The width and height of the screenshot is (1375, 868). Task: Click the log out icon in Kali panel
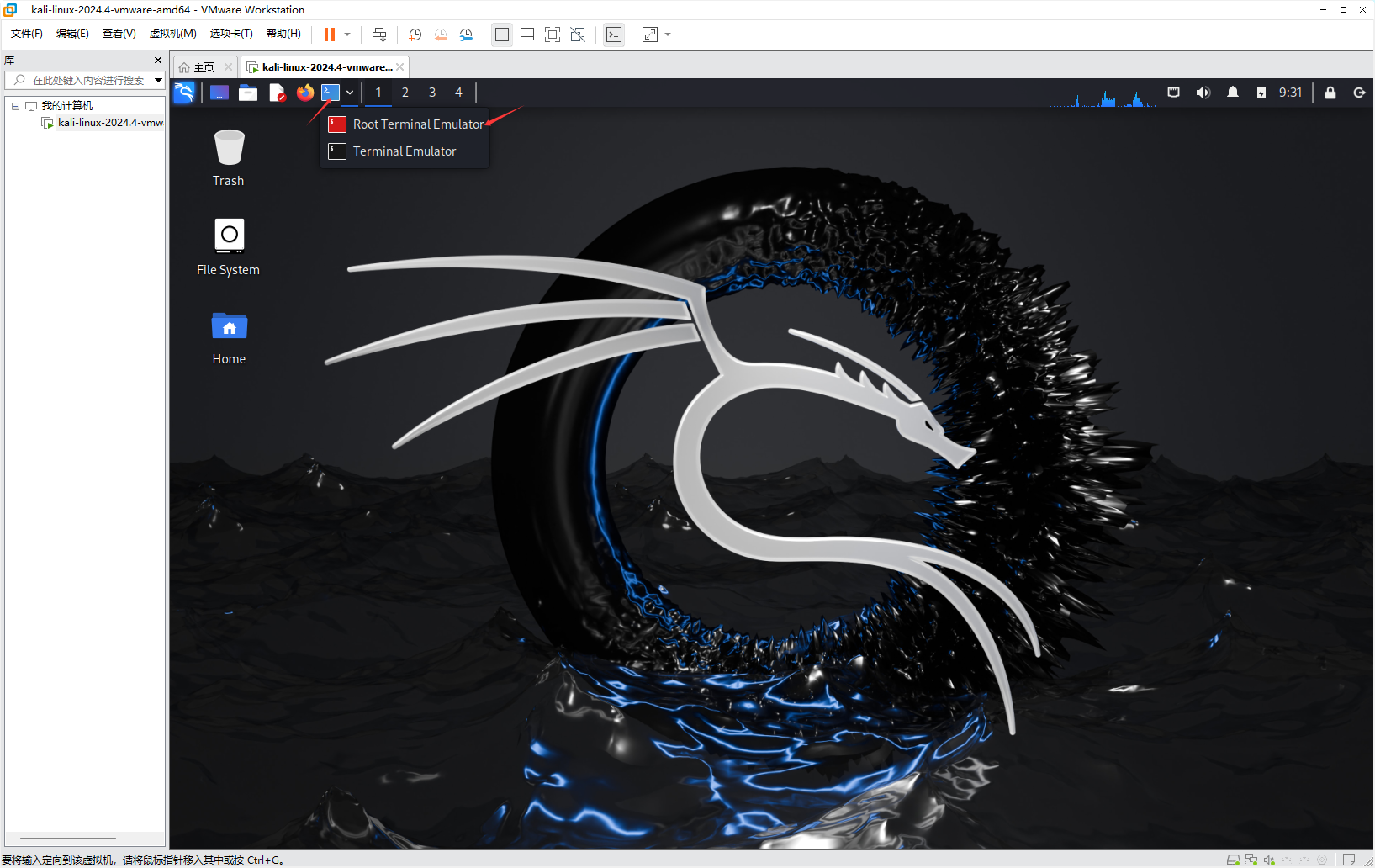click(x=1359, y=93)
